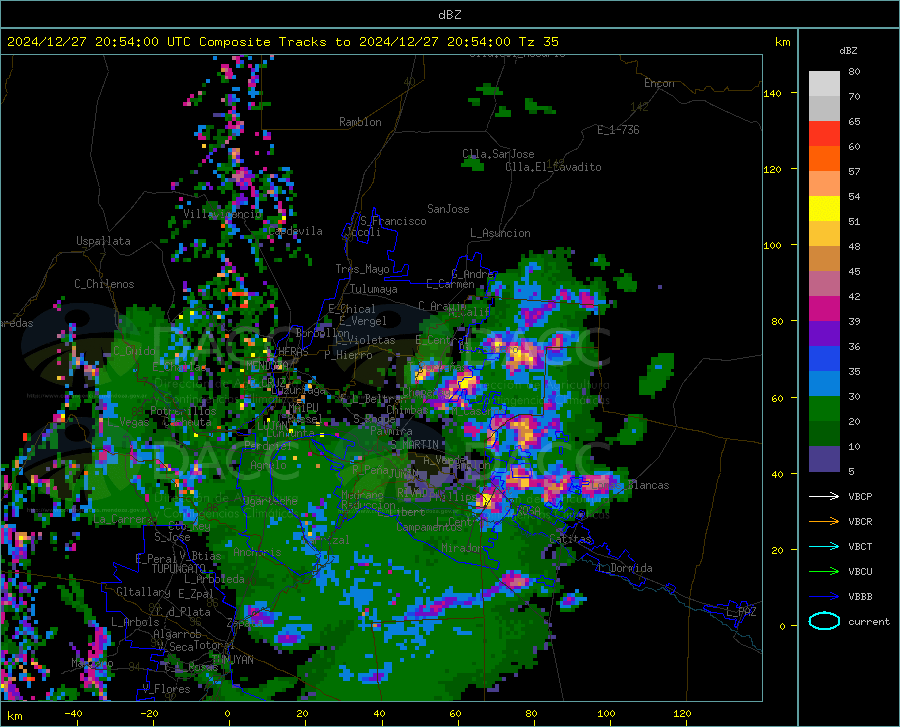900x727 pixels.
Task: Click the 48 value on color scale
Action: 854,247
